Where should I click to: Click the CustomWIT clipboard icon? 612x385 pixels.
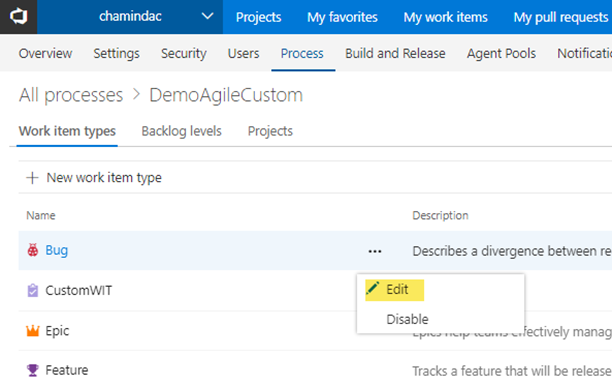[33, 291]
